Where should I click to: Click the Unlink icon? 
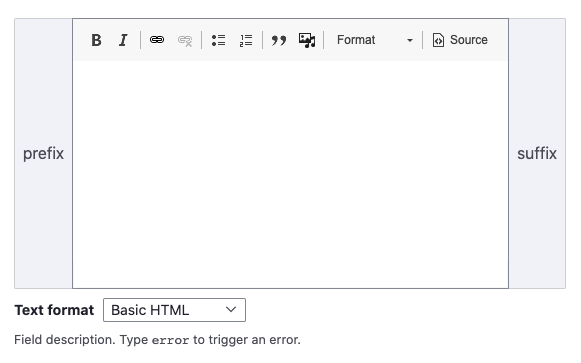coord(185,40)
